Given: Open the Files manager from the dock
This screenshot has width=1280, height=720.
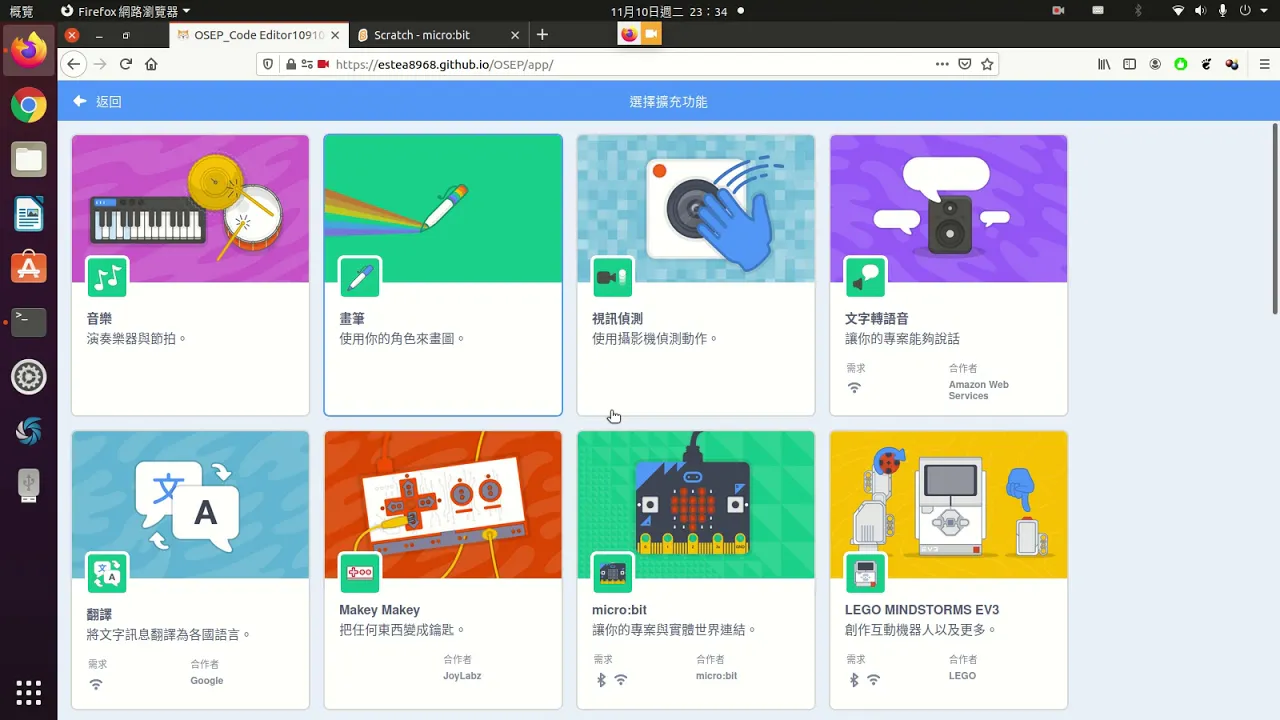Looking at the screenshot, I should [28, 159].
